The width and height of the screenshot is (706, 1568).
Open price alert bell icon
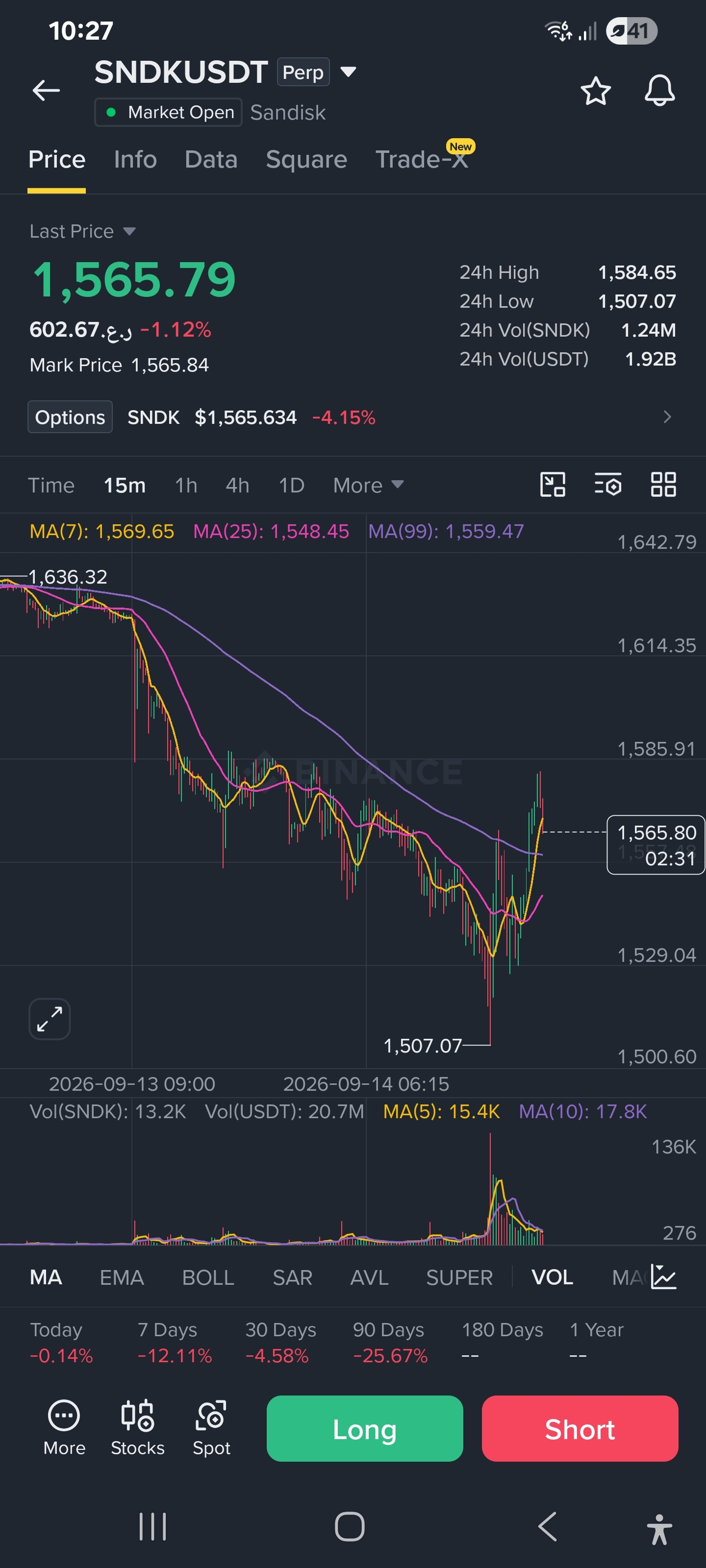click(x=660, y=91)
